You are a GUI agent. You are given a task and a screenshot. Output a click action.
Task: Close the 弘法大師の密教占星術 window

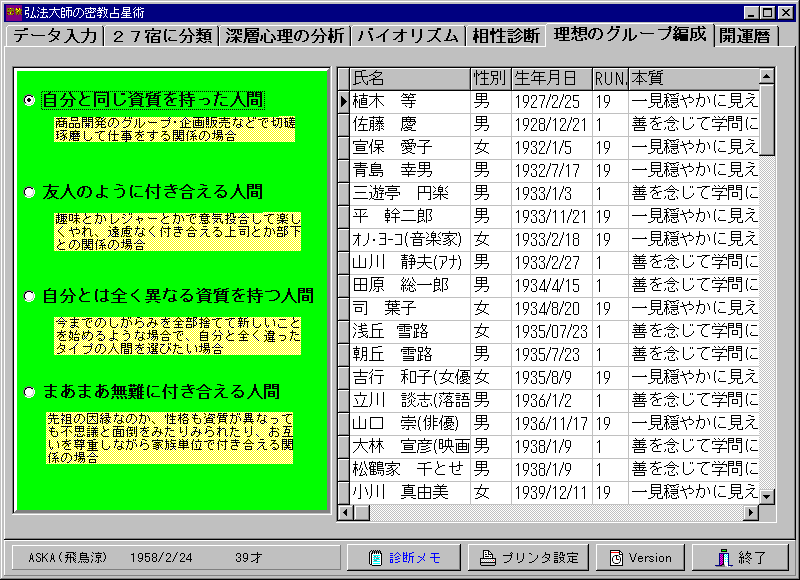point(786,12)
